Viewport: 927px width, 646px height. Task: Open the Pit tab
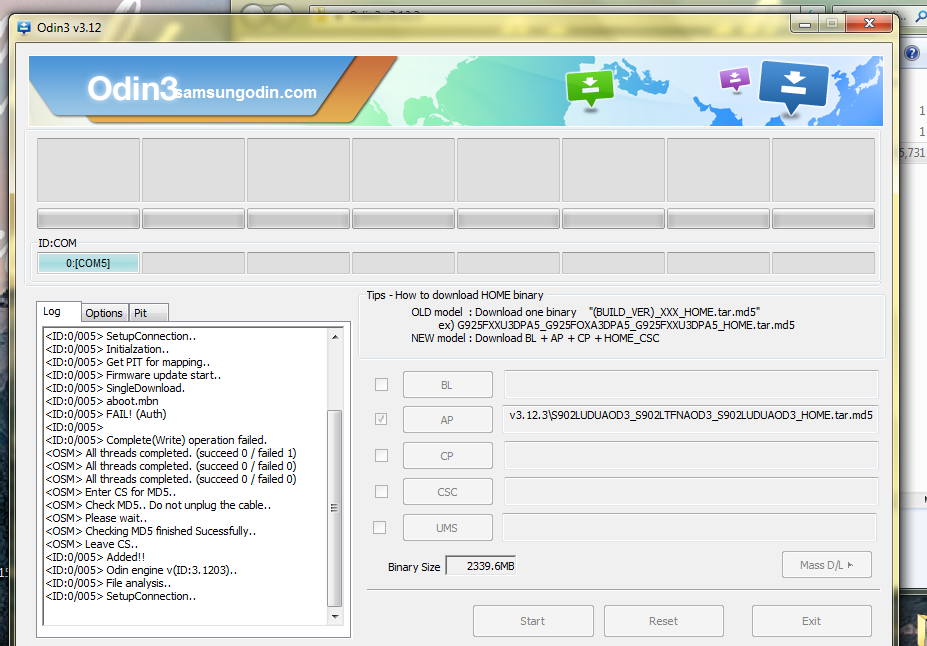click(x=148, y=313)
